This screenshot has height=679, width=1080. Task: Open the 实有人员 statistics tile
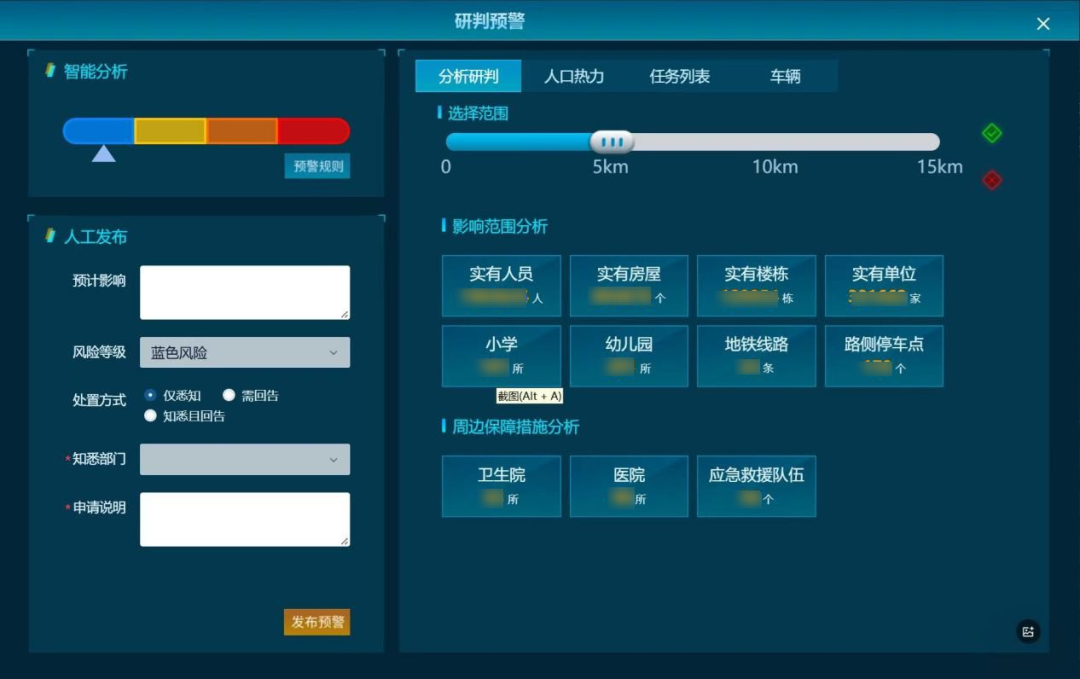point(501,285)
